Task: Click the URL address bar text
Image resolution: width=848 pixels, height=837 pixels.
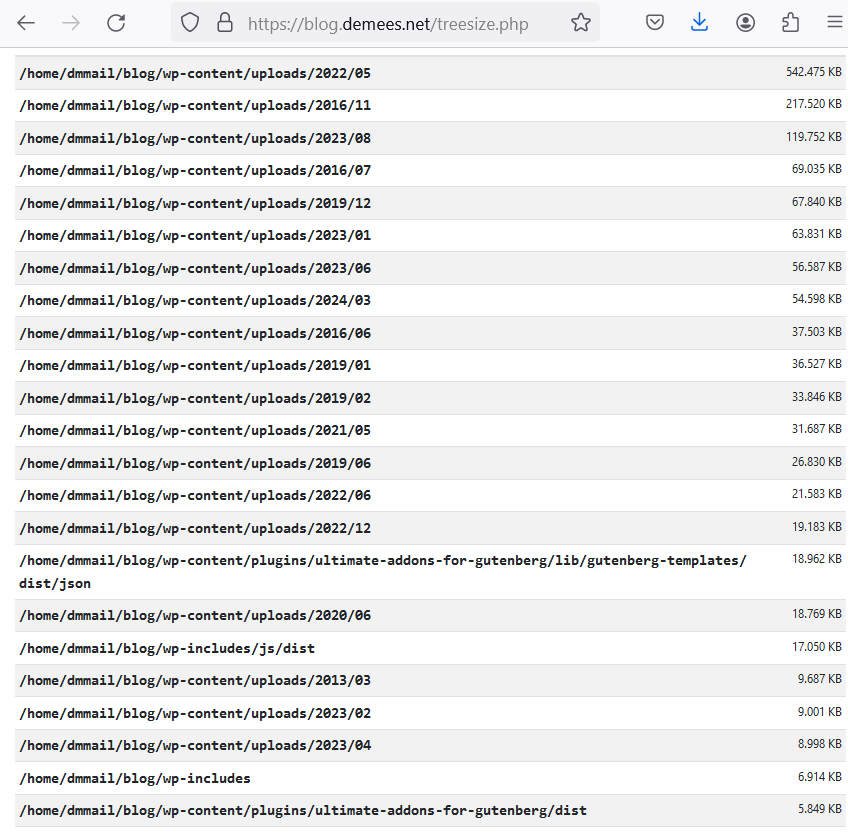Action: (x=388, y=23)
